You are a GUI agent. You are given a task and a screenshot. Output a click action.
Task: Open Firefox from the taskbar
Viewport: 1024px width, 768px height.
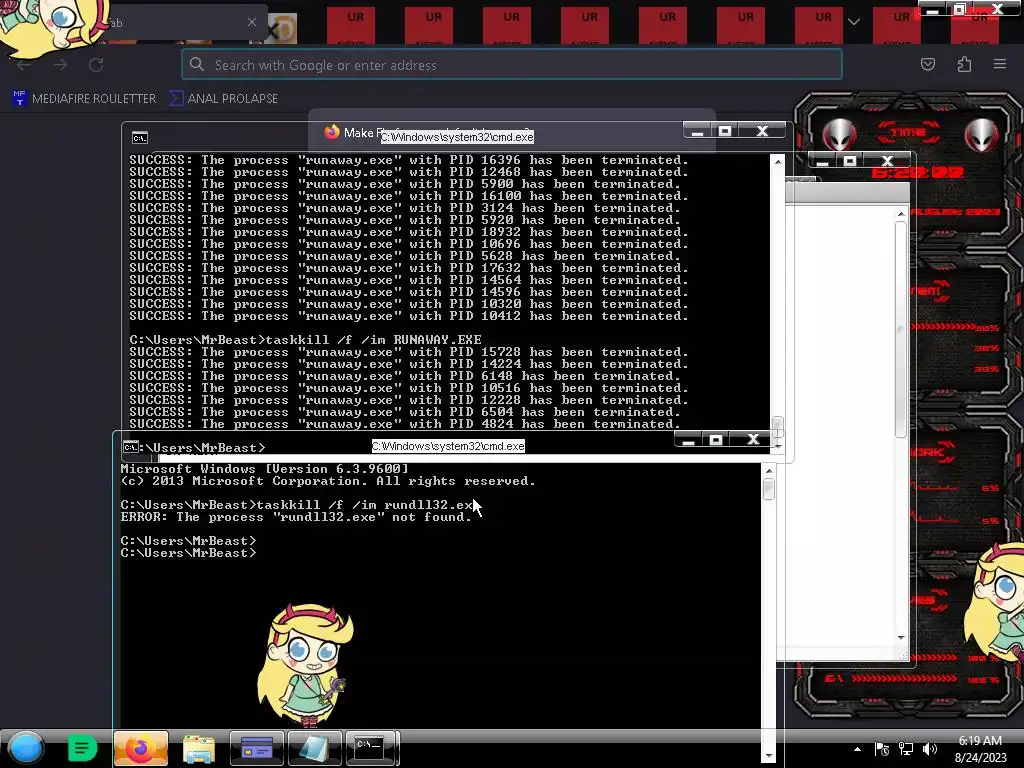click(x=140, y=748)
